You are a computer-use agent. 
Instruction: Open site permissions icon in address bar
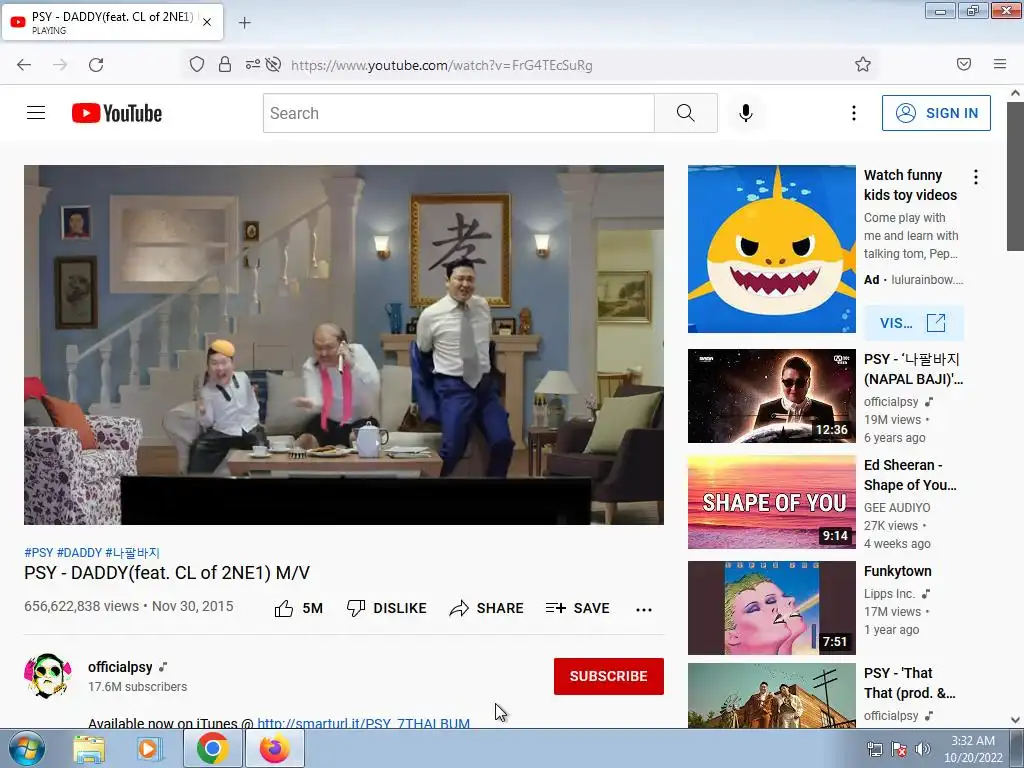click(253, 64)
